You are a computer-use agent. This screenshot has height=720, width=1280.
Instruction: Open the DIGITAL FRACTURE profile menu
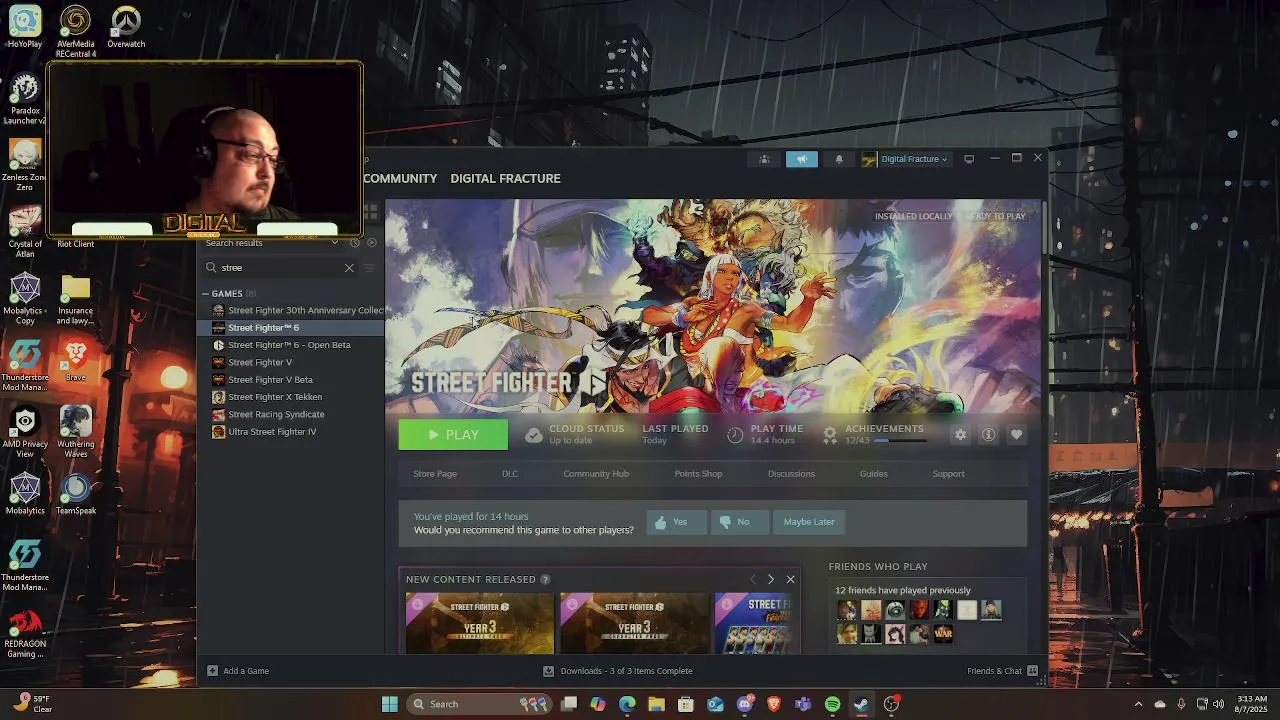coord(505,178)
